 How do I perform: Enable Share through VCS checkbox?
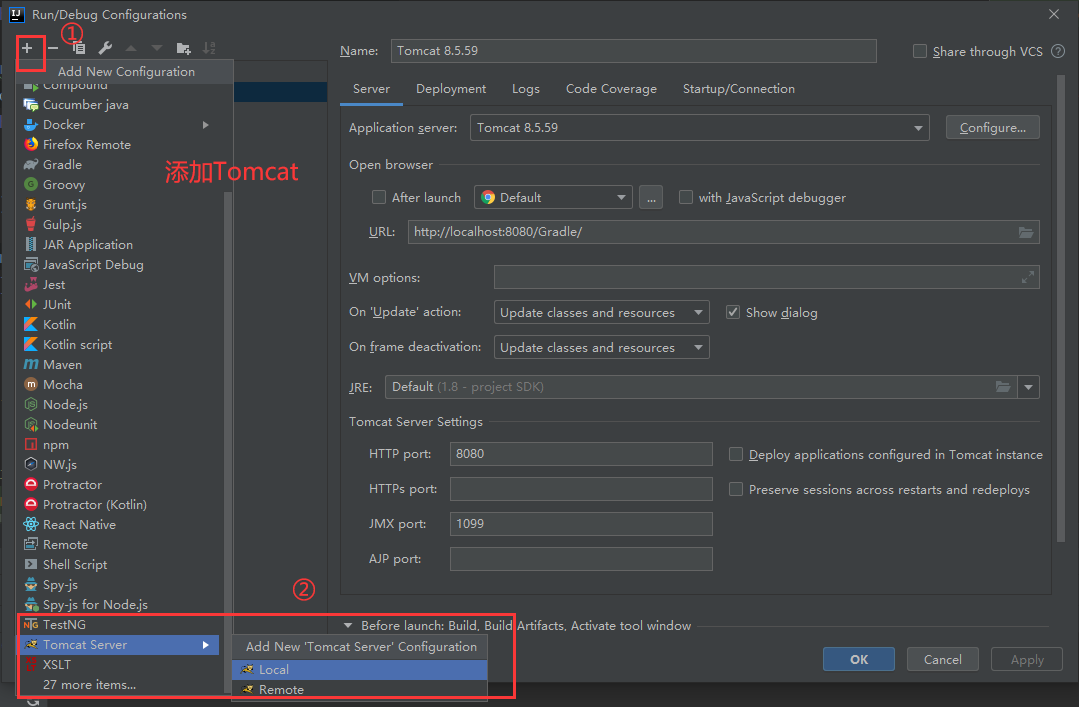919,51
